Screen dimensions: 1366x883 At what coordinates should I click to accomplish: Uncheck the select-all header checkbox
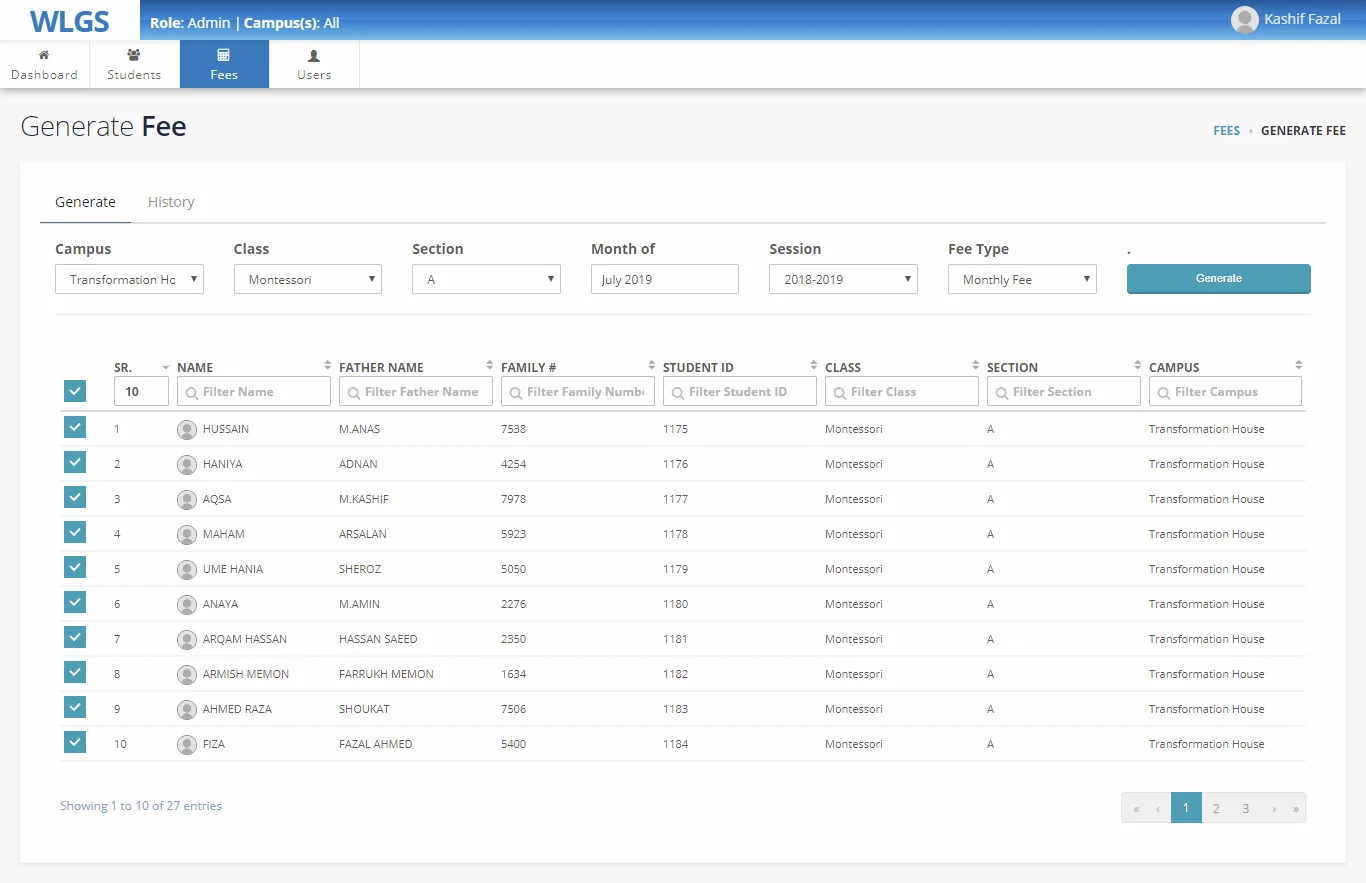point(75,391)
